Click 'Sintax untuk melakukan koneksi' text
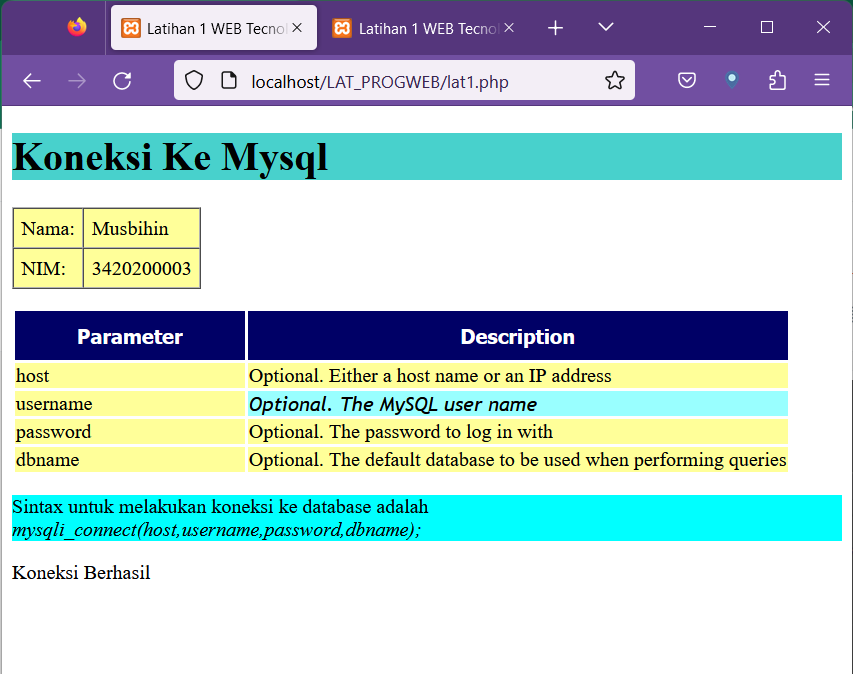Image resolution: width=853 pixels, height=674 pixels. pos(220,506)
